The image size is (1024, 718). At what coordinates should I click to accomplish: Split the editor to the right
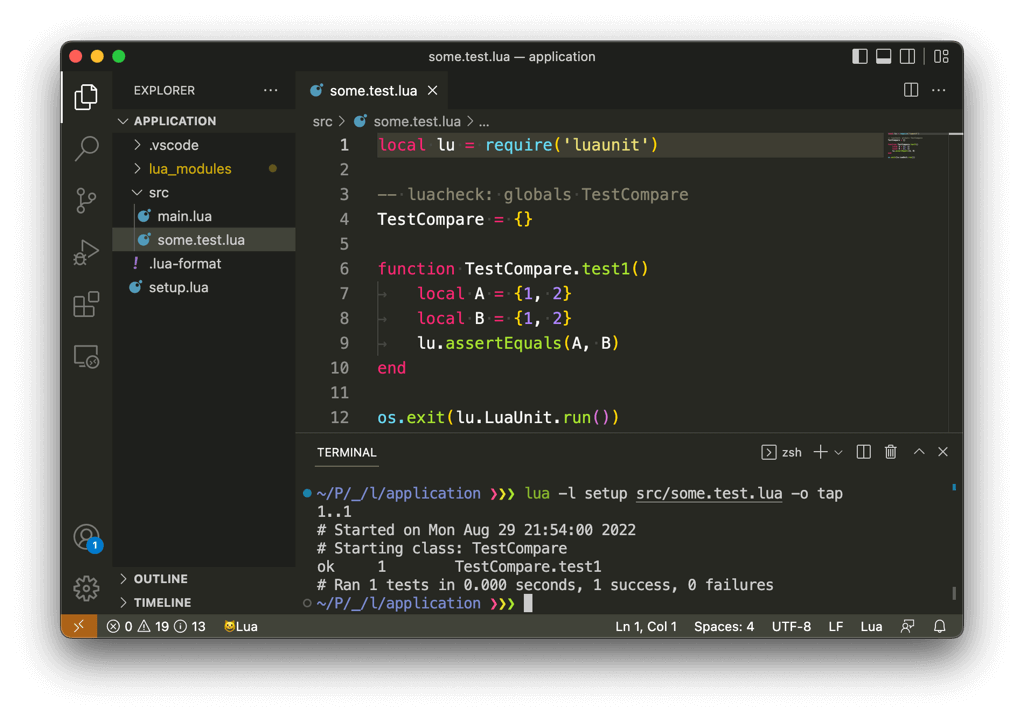(x=910, y=90)
